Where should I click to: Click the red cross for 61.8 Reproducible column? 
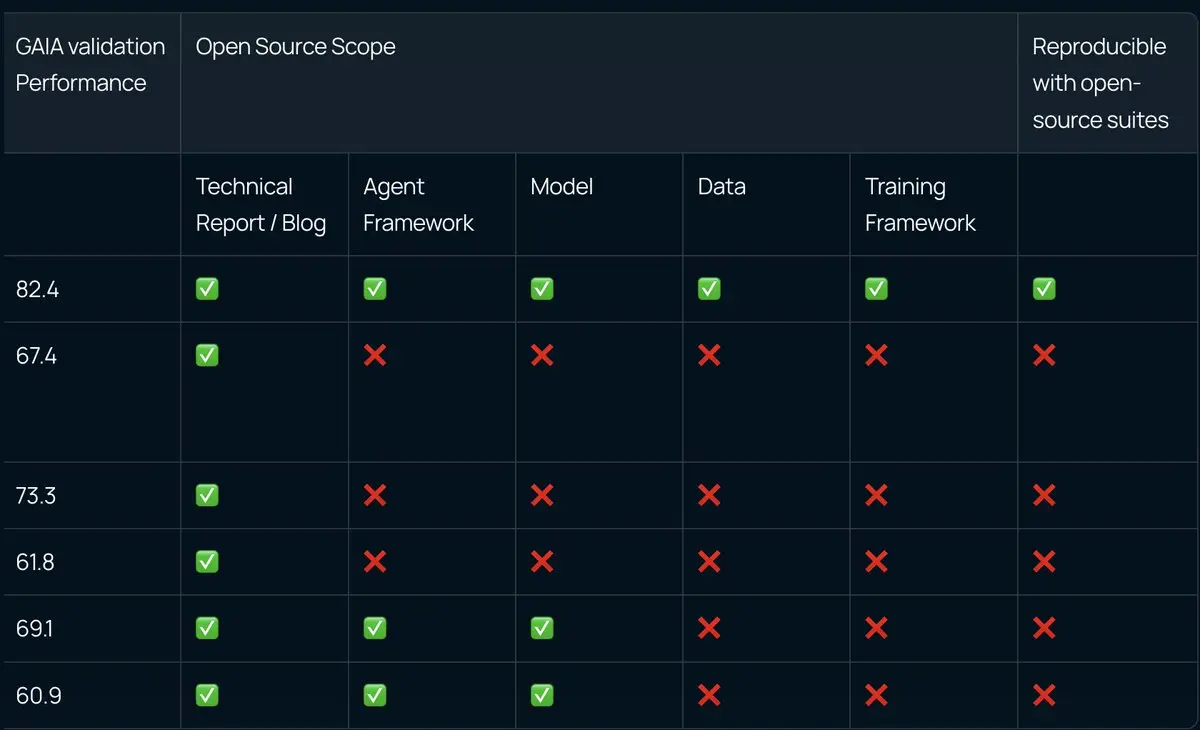click(1044, 562)
